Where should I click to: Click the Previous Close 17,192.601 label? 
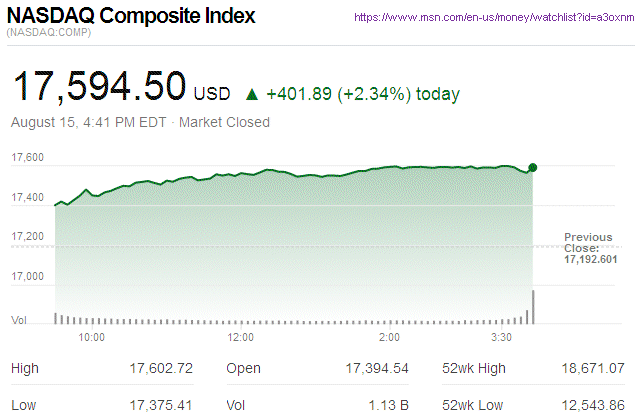[x=588, y=248]
